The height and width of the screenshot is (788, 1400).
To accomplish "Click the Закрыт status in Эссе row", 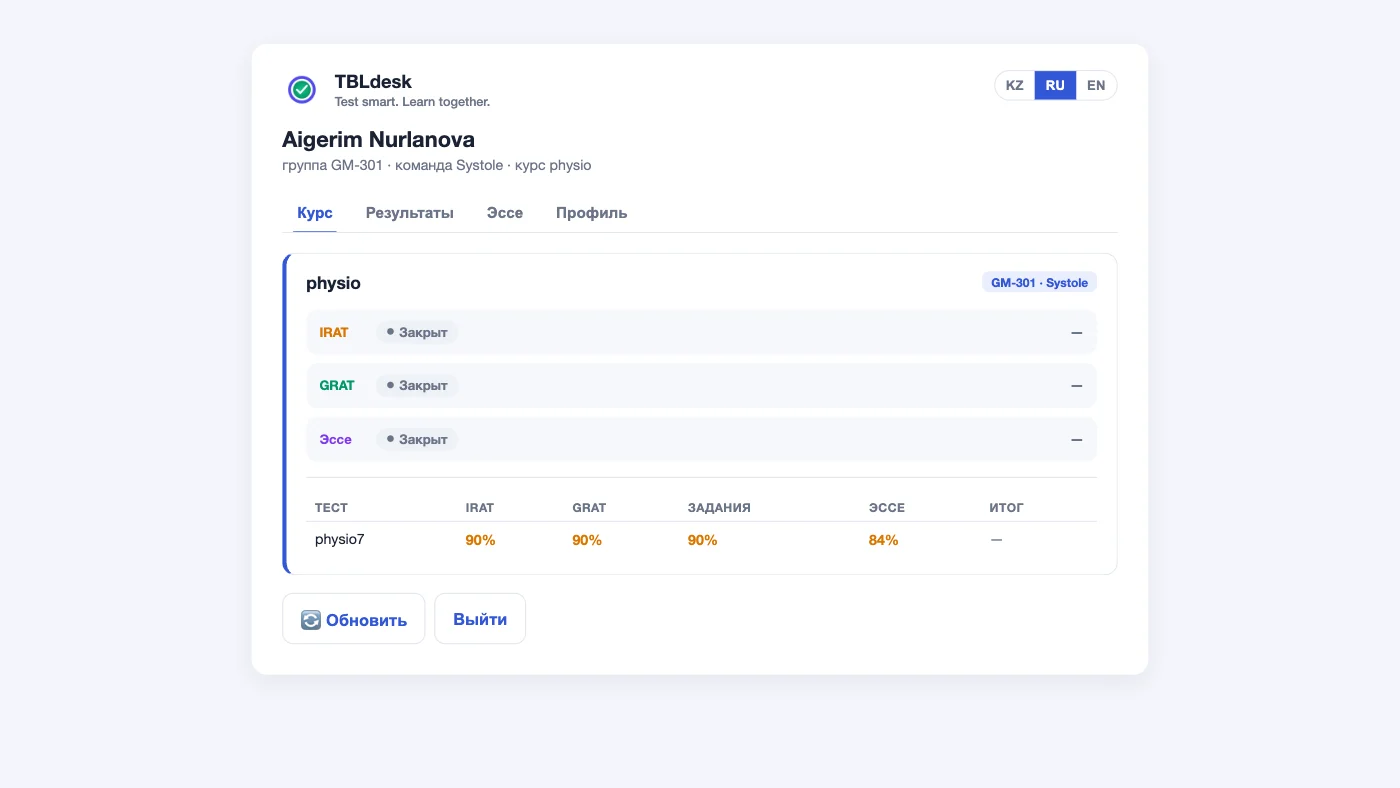I will click(417, 439).
